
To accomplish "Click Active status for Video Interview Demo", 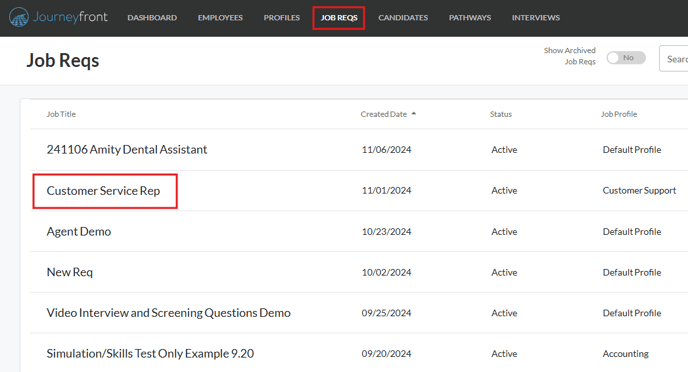I will [x=504, y=313].
